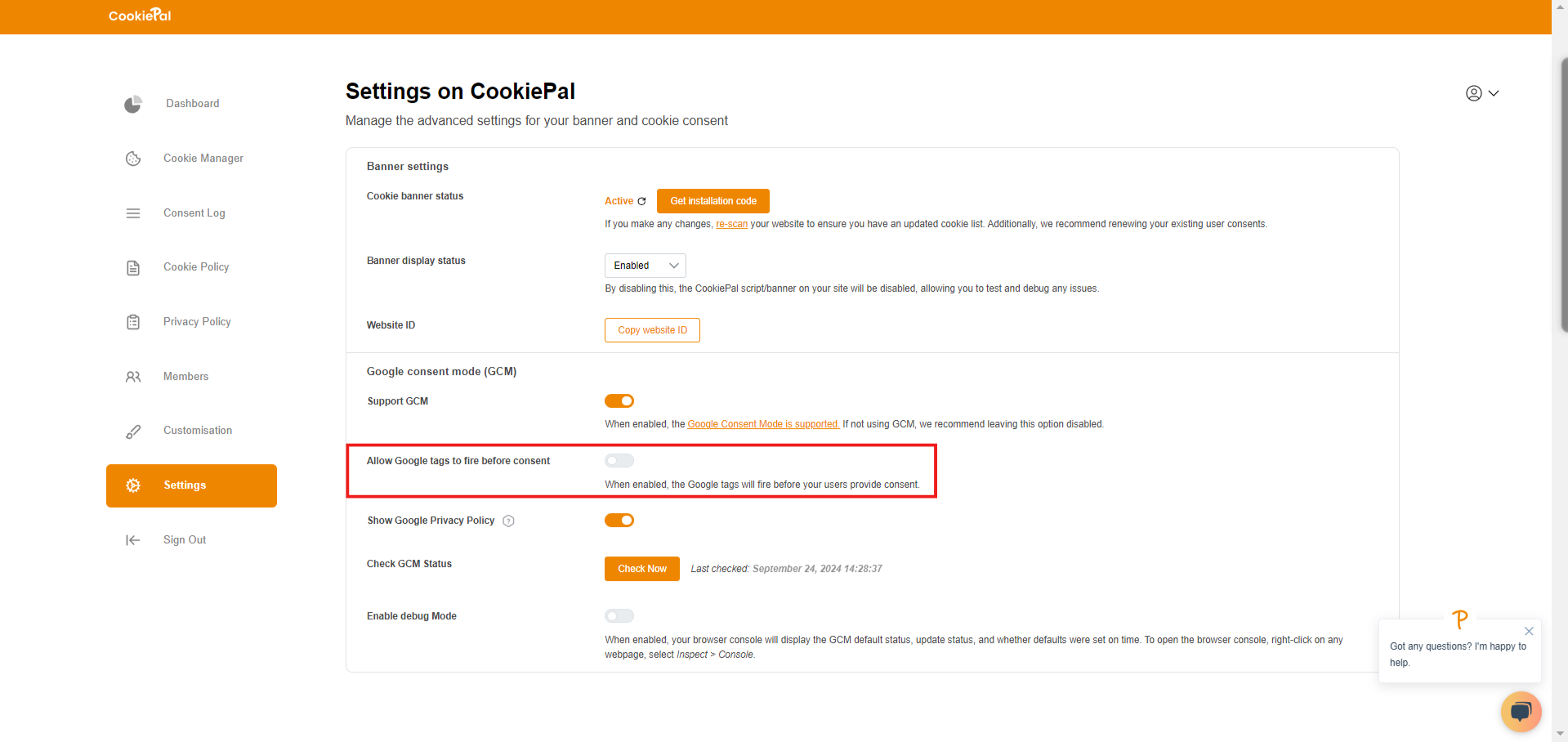
Task: Open Customisation menu item
Action: [x=192, y=431]
